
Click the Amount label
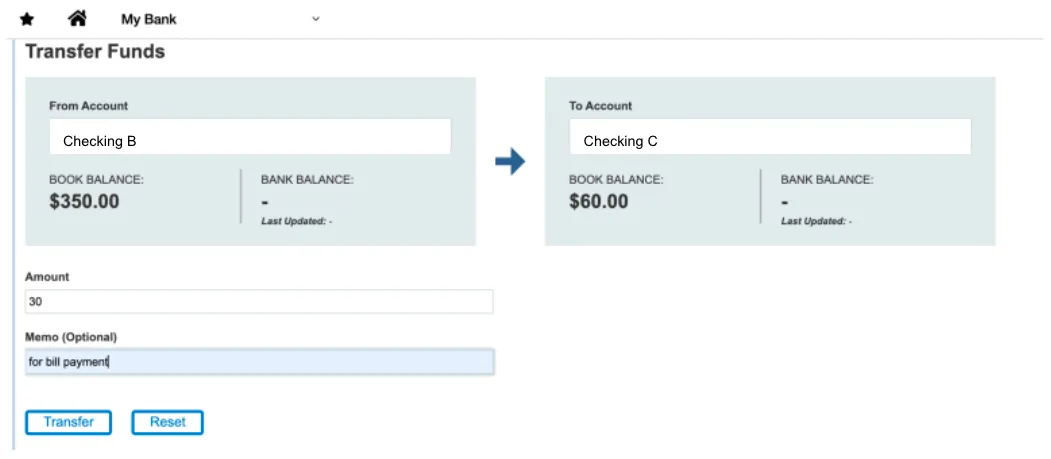click(x=47, y=277)
